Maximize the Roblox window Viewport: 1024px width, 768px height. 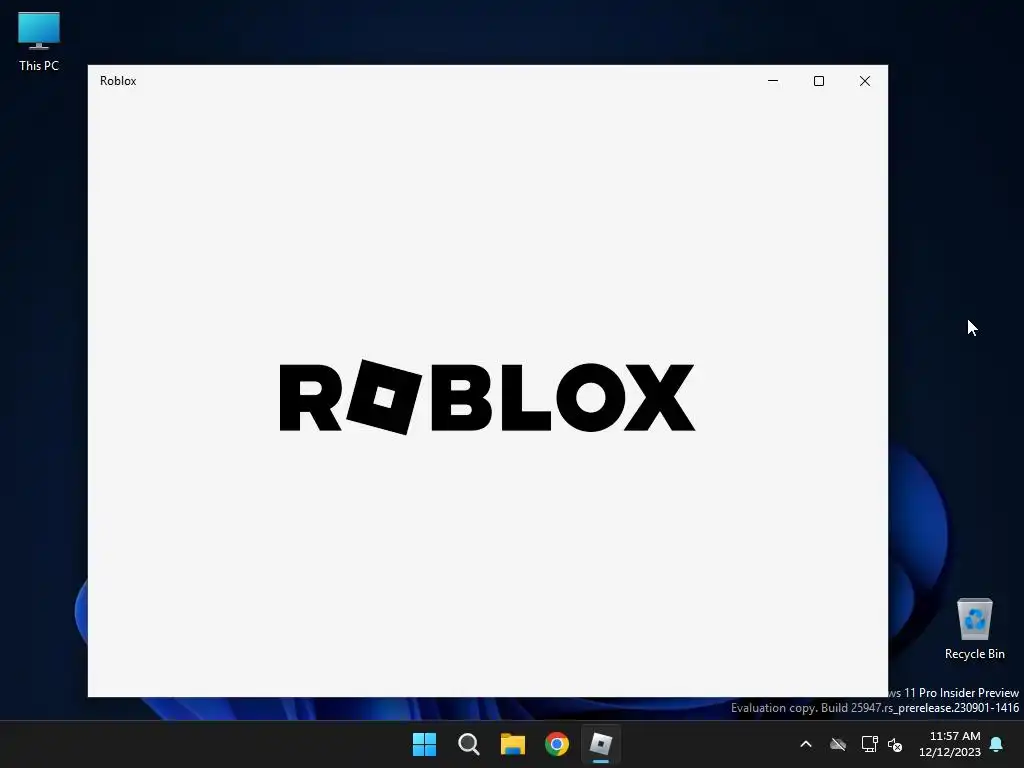pyautogui.click(x=818, y=81)
